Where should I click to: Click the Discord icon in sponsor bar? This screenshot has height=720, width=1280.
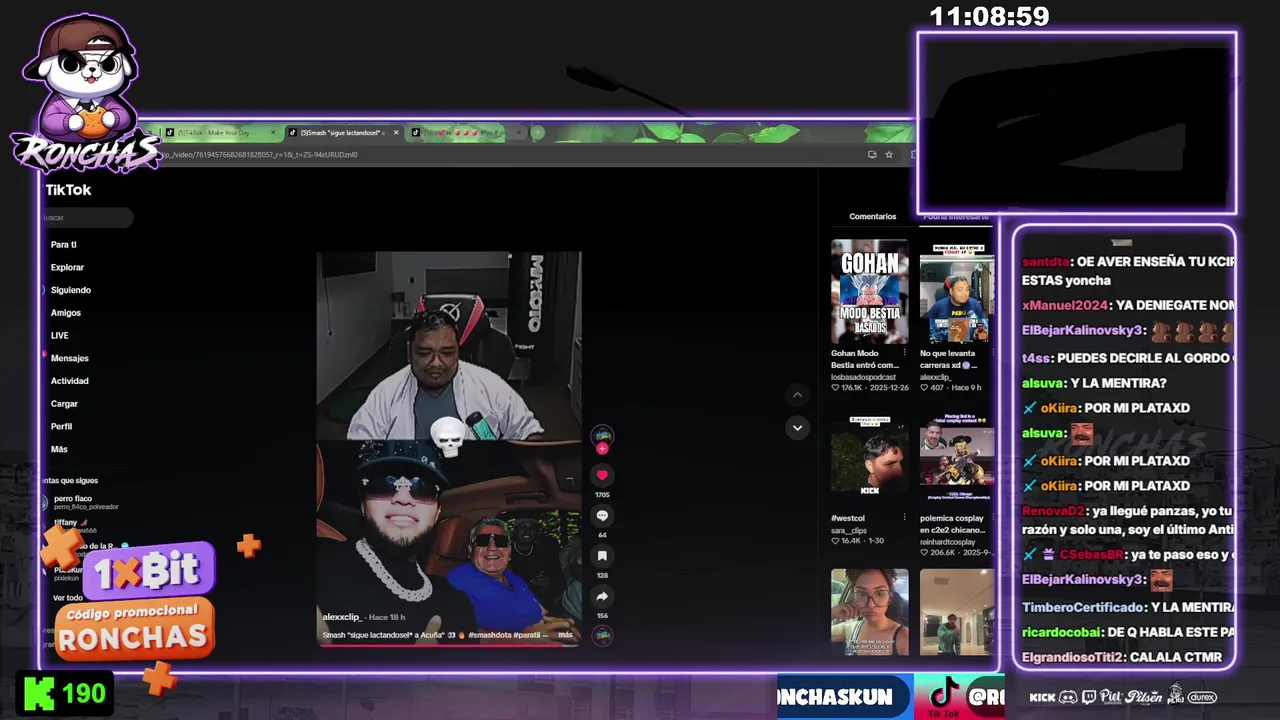[x=1068, y=697]
